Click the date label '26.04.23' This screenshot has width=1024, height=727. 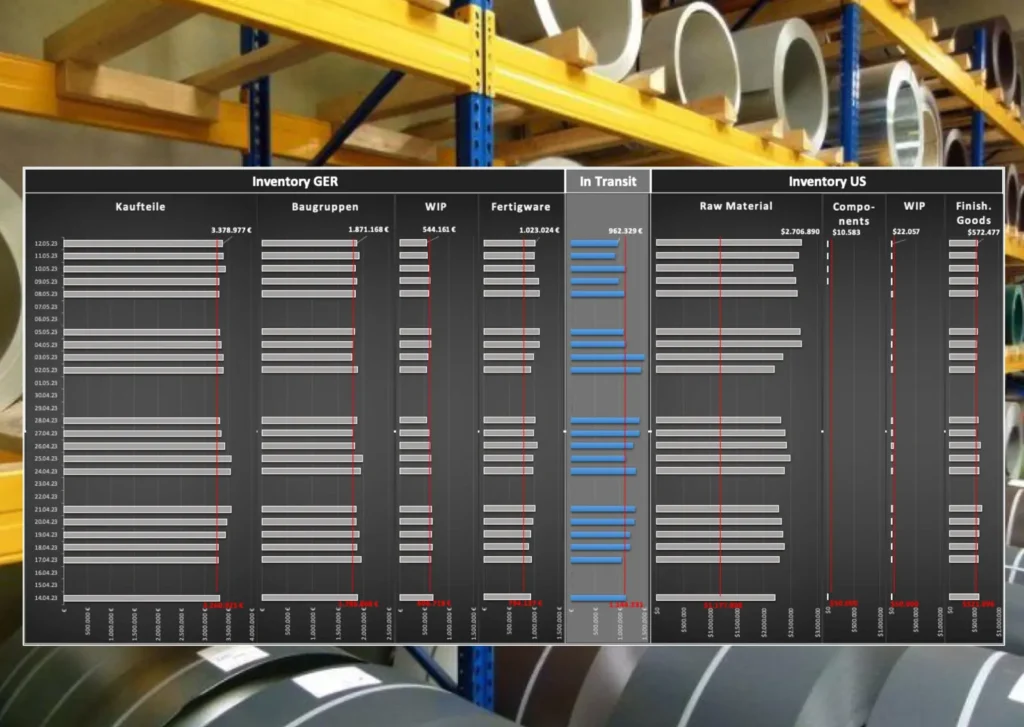pyautogui.click(x=46, y=446)
